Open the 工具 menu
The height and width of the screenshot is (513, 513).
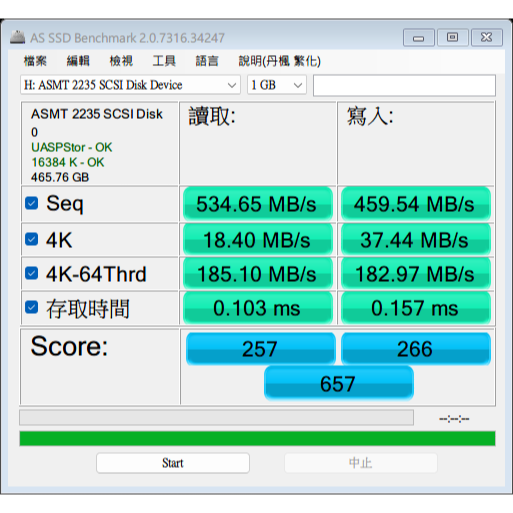(164, 61)
